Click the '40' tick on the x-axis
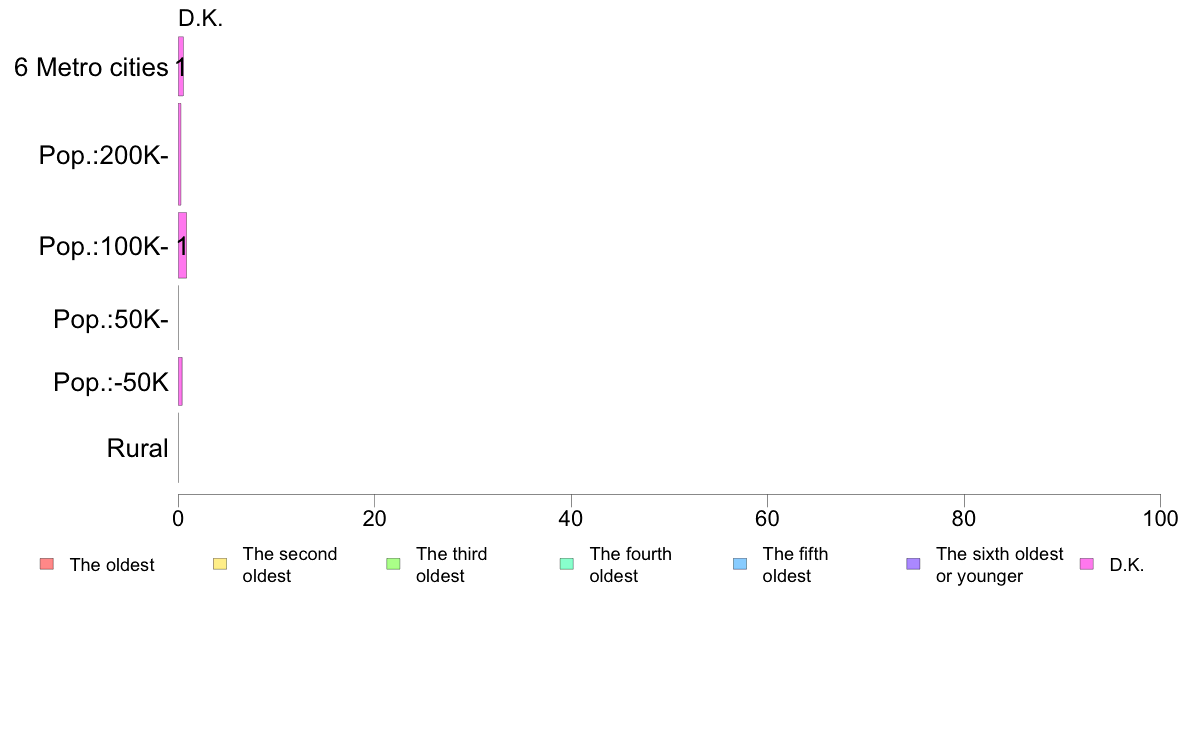The height and width of the screenshot is (736, 1188). tap(571, 518)
